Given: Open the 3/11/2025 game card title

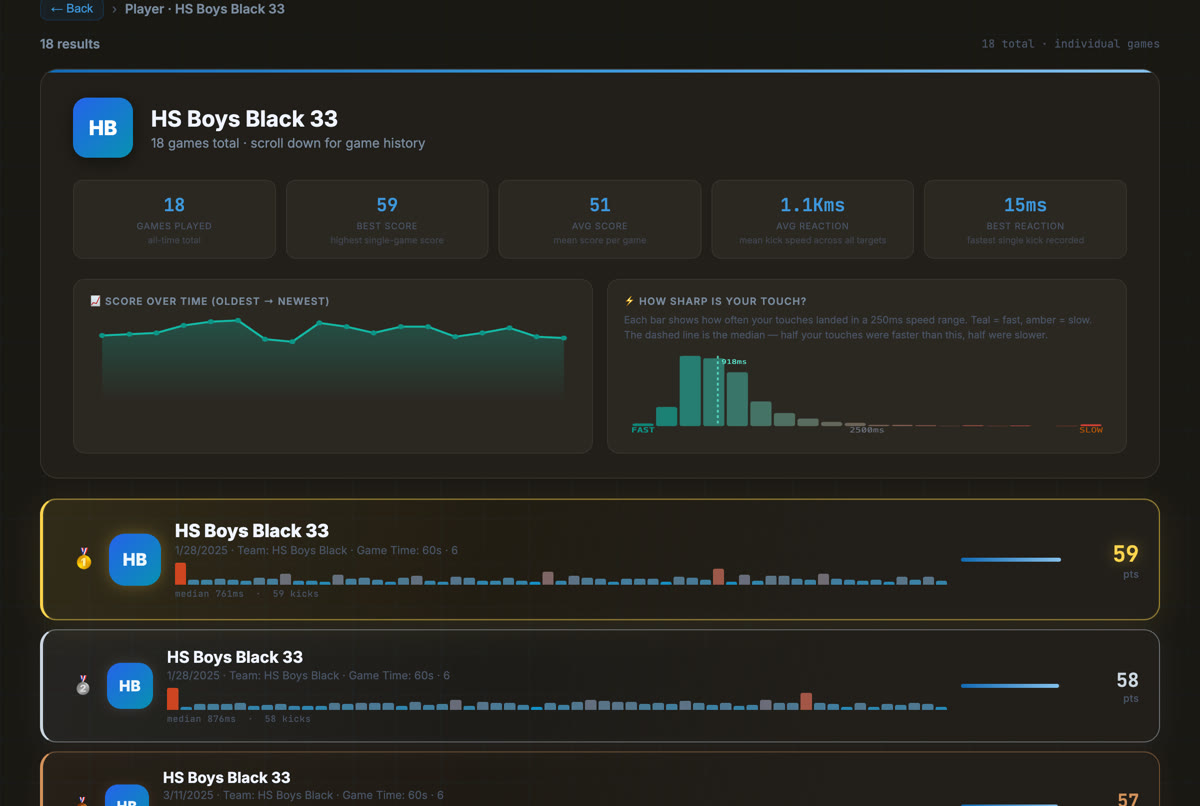Looking at the screenshot, I should 227,777.
